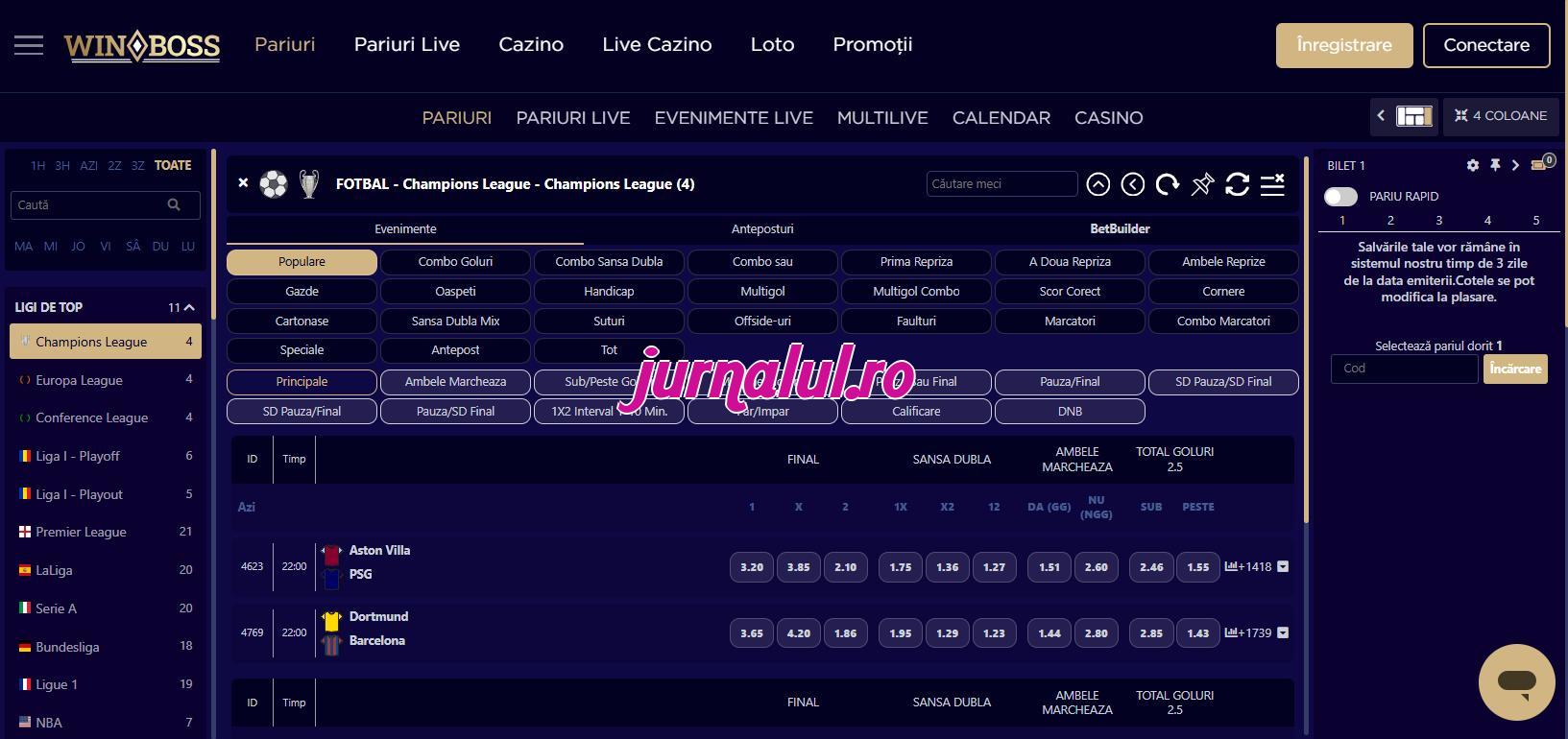The width and height of the screenshot is (1568, 739).
Task: Click the search magnifier icon
Action: (x=174, y=204)
